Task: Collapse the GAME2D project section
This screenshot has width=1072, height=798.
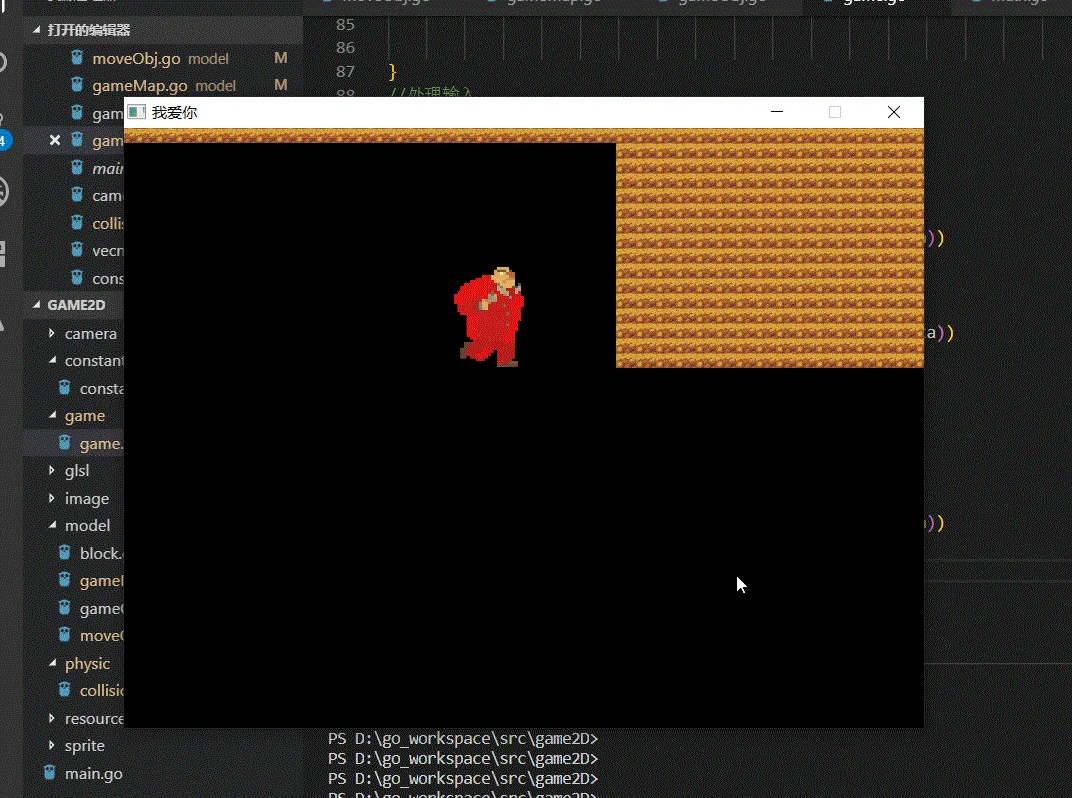Action: 36,305
